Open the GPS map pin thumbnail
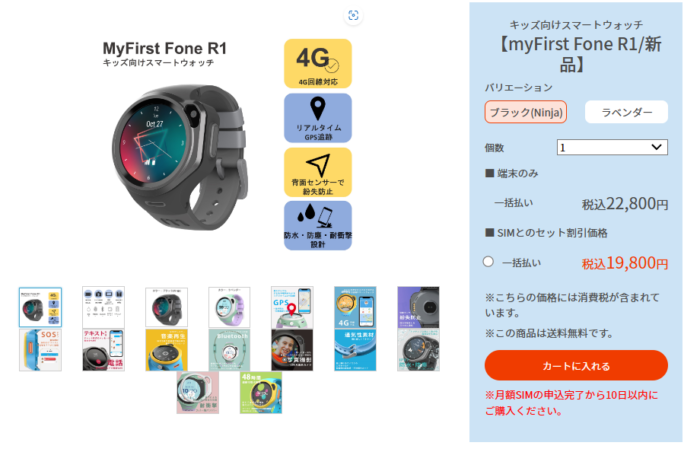 [x=292, y=307]
